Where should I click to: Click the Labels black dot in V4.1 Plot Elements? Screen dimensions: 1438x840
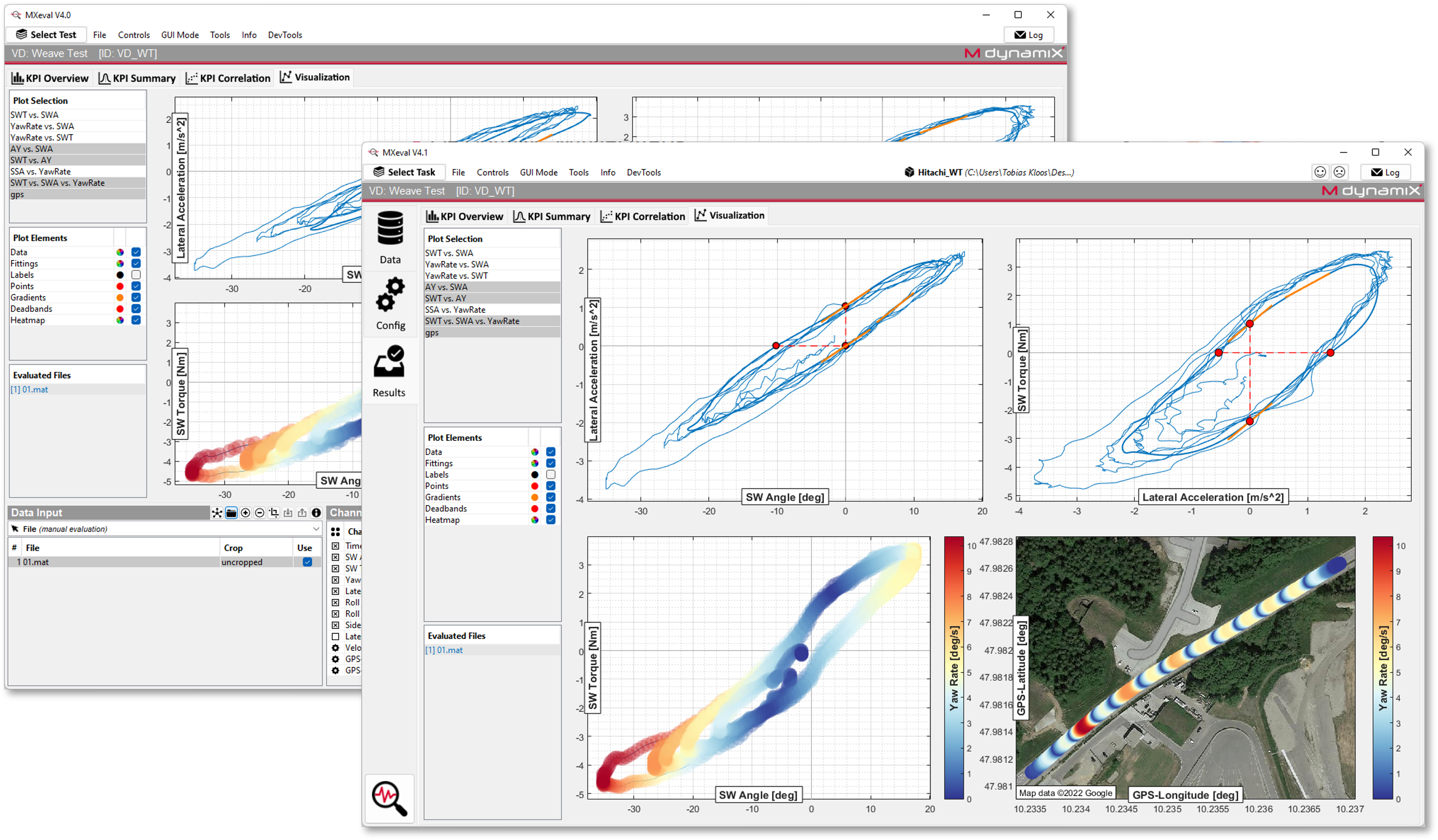click(535, 475)
